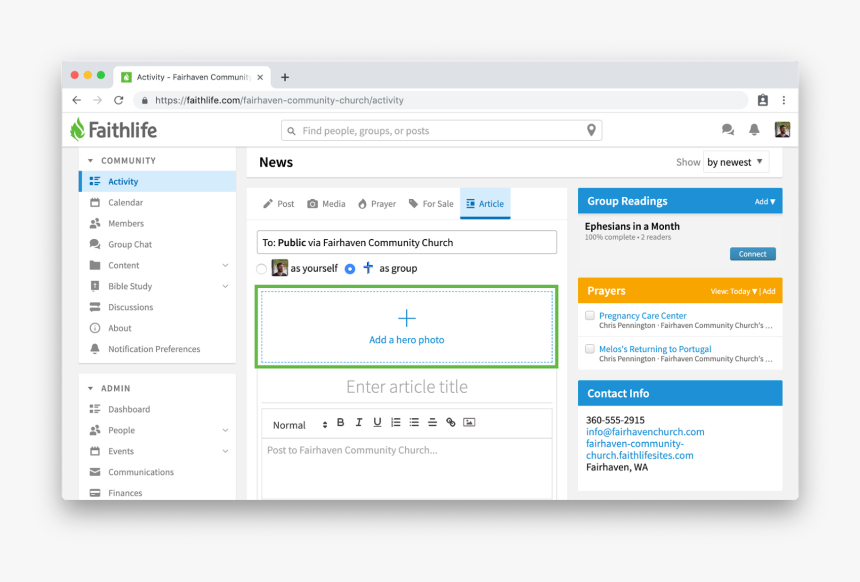Apply italic formatting in article editor
The height and width of the screenshot is (582, 860).
pyautogui.click(x=359, y=422)
